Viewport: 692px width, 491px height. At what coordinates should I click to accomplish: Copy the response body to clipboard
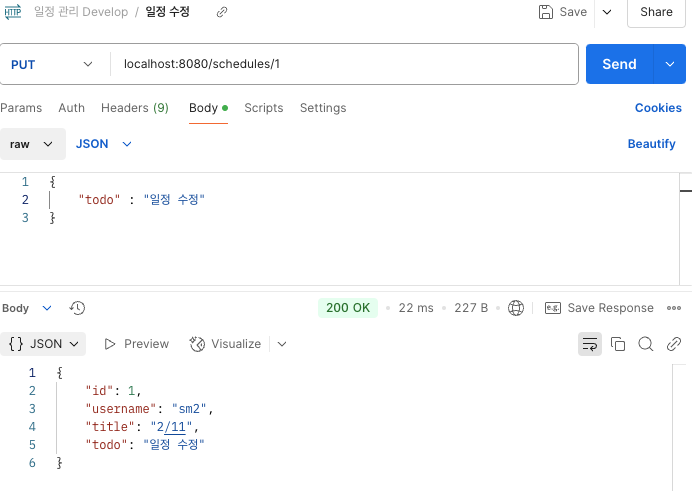point(618,344)
